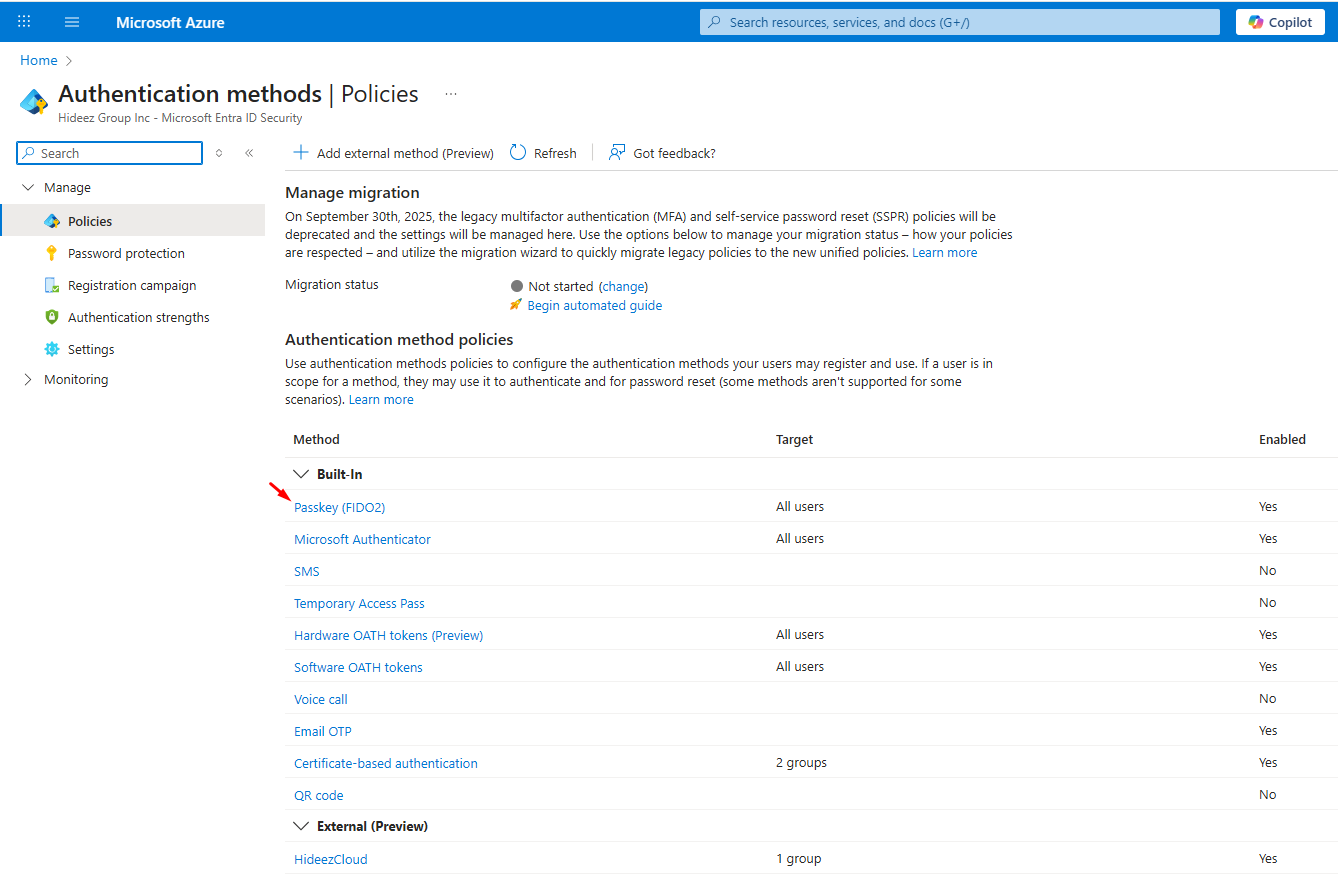Expand the Monitoring section
1338x881 pixels.
(x=28, y=380)
